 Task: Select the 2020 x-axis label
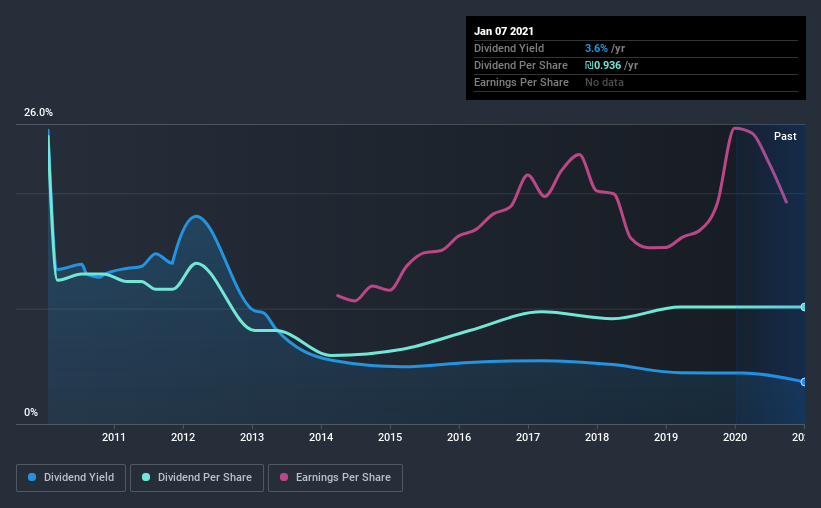click(735, 437)
